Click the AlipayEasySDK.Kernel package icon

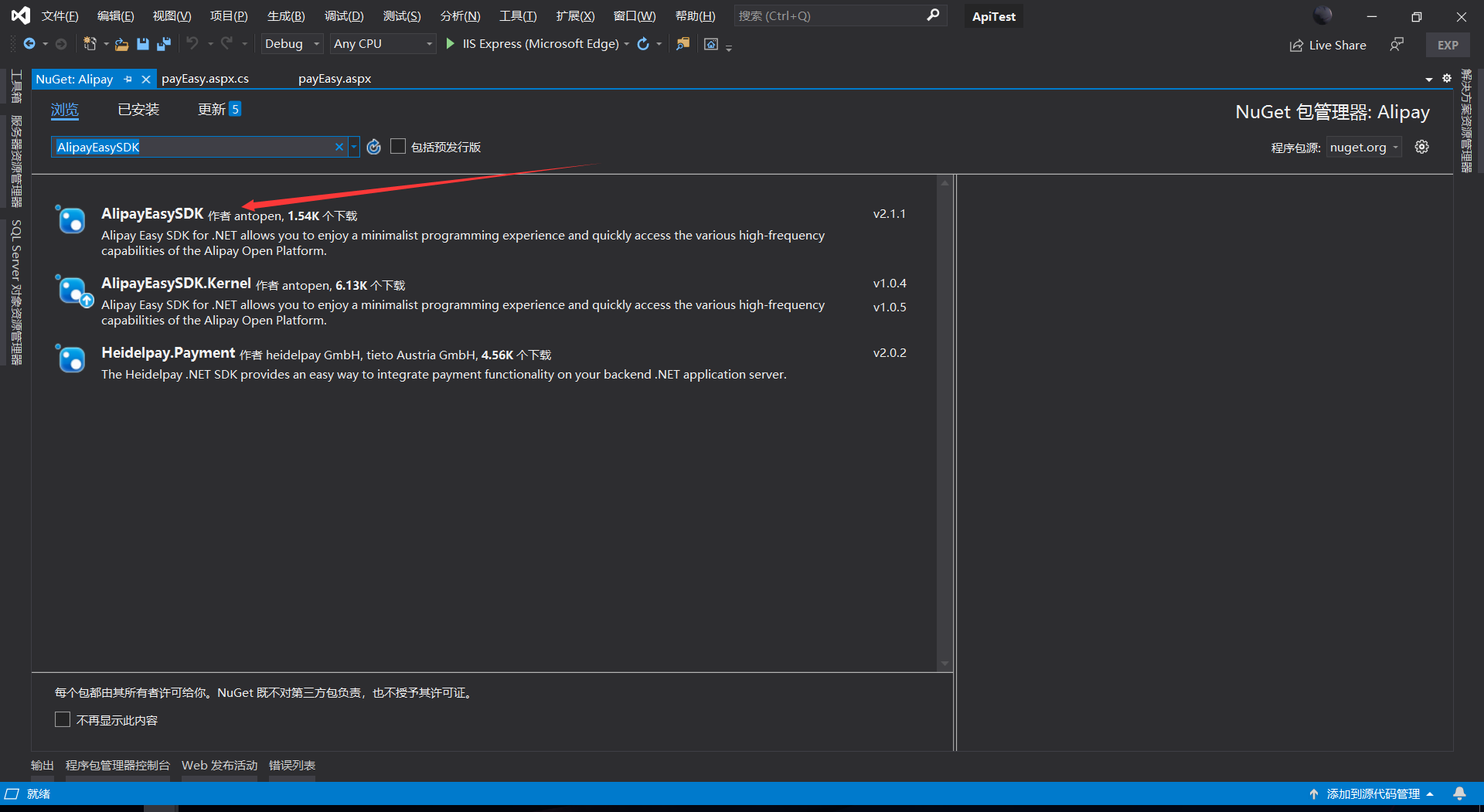73,290
